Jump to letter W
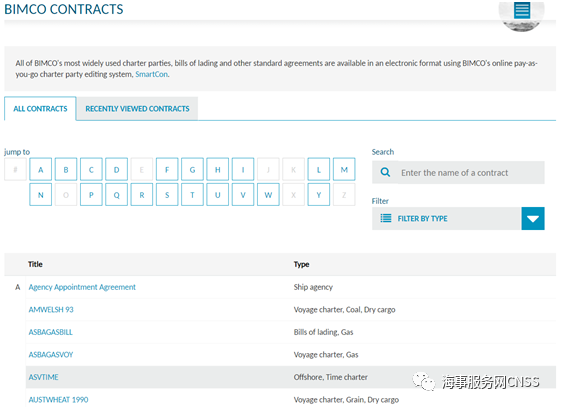 pos(268,195)
